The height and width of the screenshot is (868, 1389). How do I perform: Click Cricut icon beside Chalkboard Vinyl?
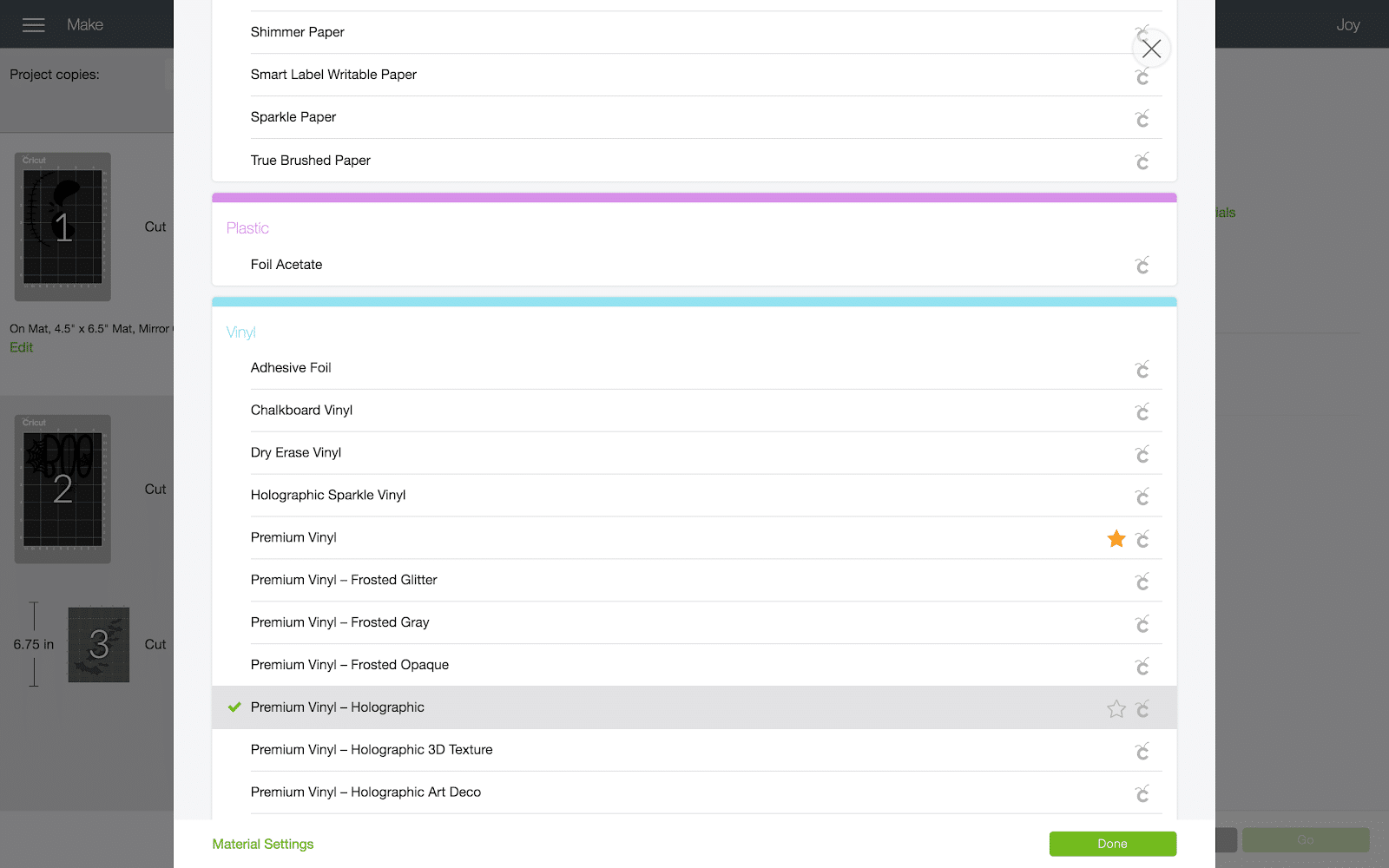point(1142,411)
